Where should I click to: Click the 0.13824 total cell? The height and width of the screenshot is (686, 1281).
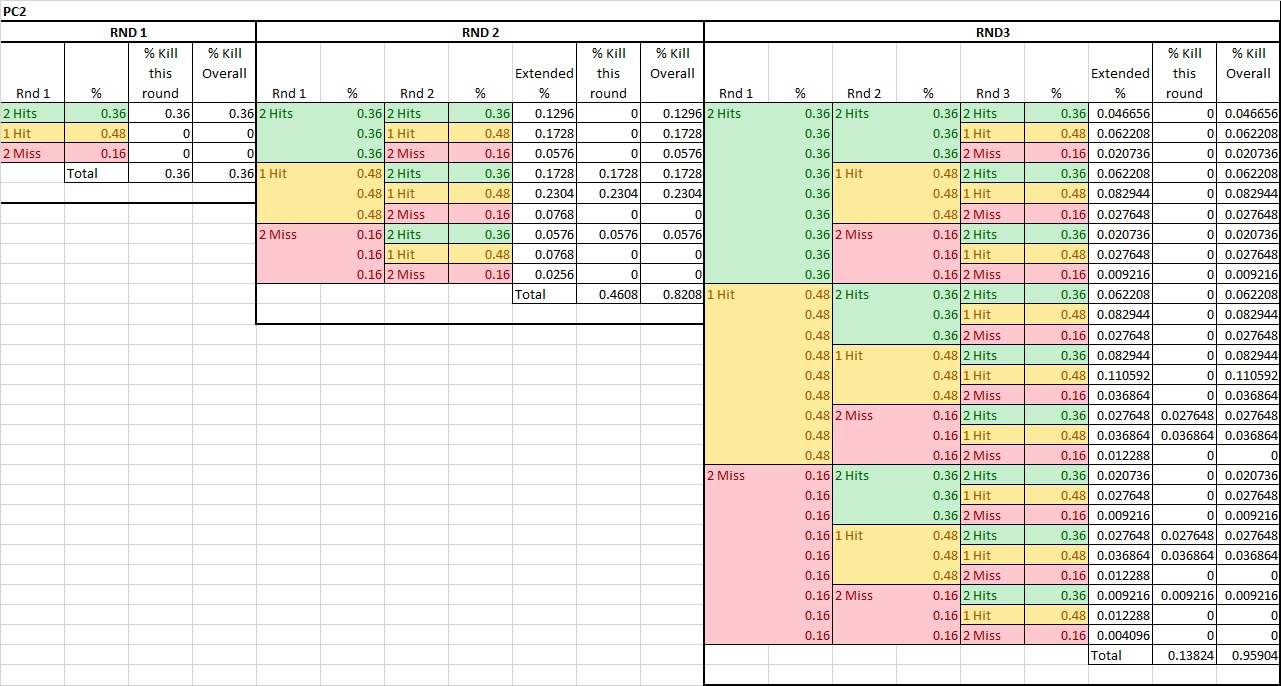(1184, 656)
